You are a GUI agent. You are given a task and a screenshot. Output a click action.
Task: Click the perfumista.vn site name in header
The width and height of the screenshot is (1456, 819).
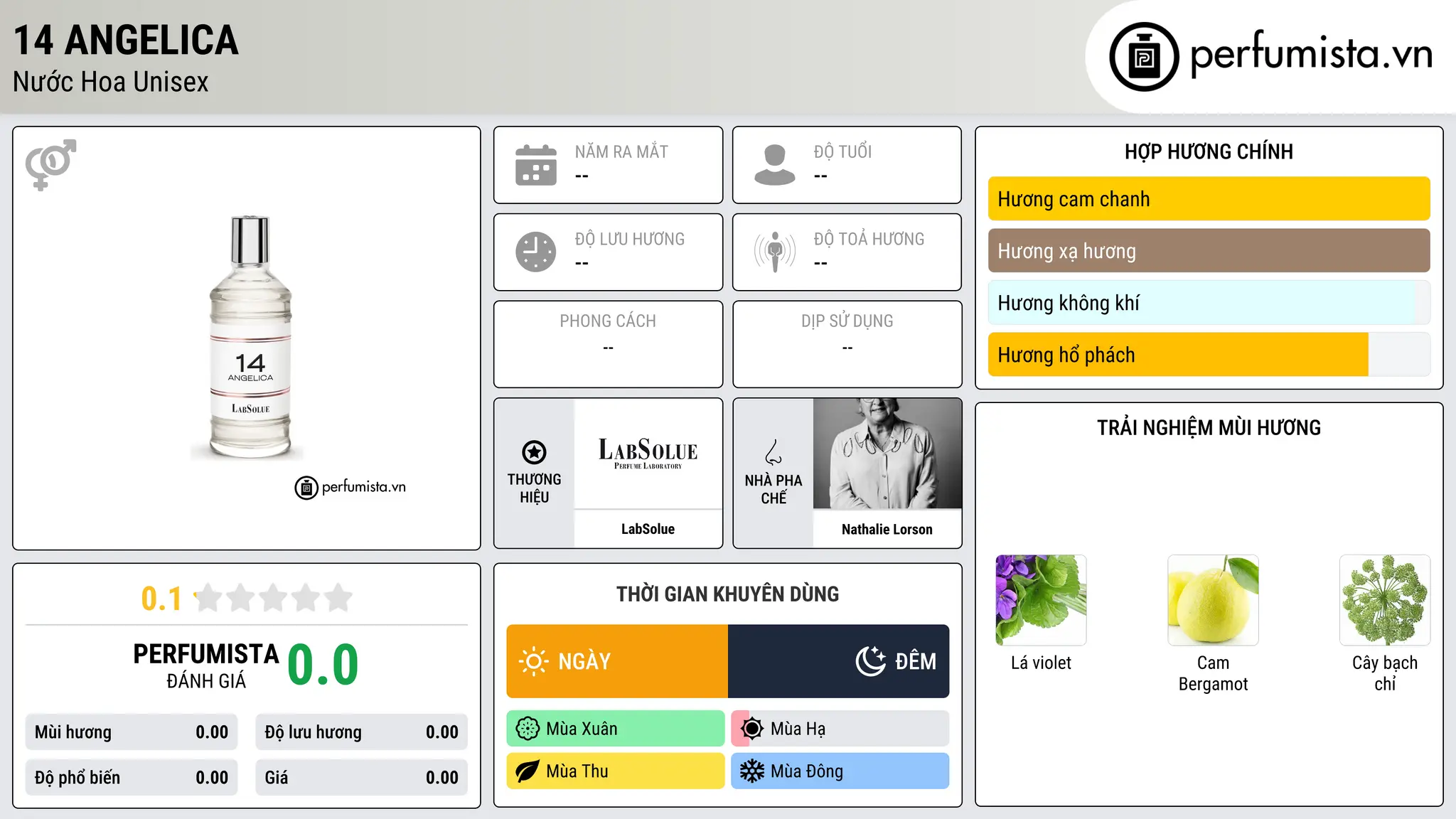[1312, 54]
